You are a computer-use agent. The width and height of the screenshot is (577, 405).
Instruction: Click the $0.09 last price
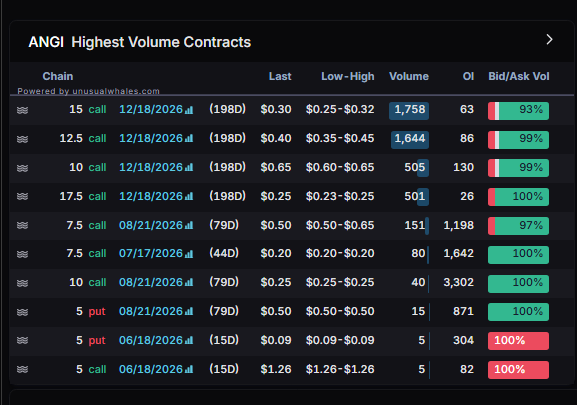coord(276,340)
